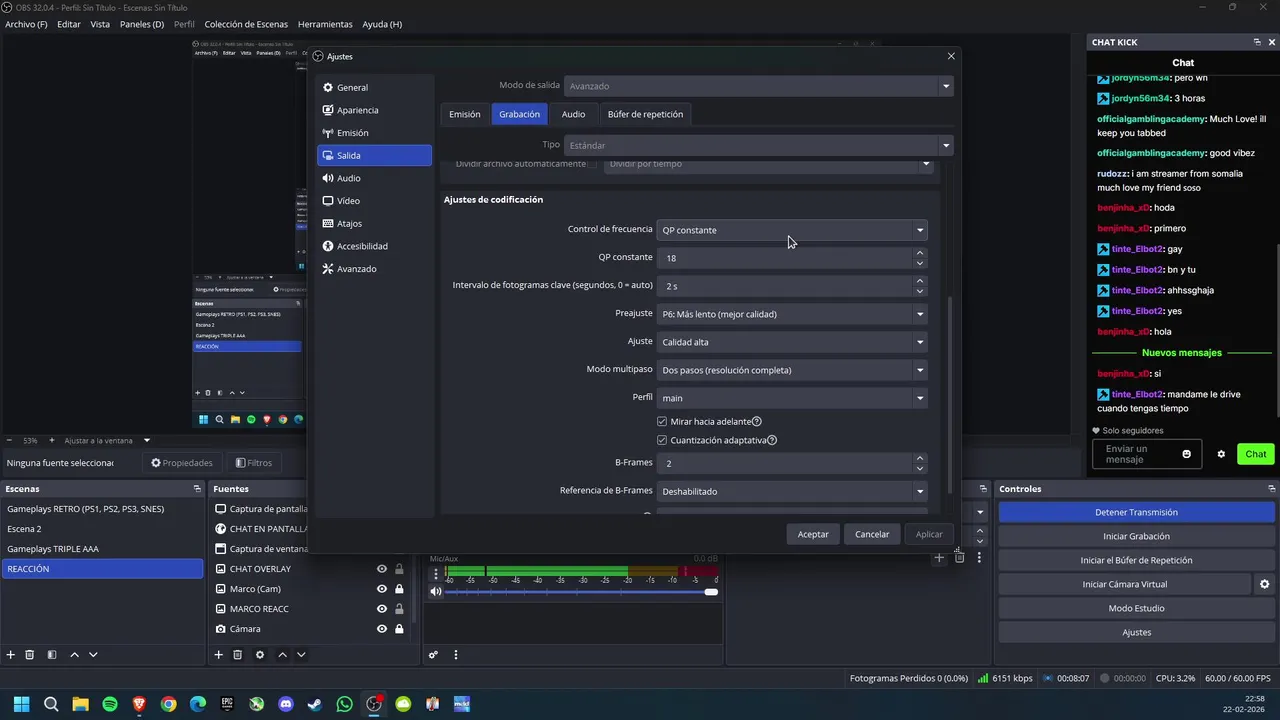Hide the CHAT OVERLAY source

(382, 569)
